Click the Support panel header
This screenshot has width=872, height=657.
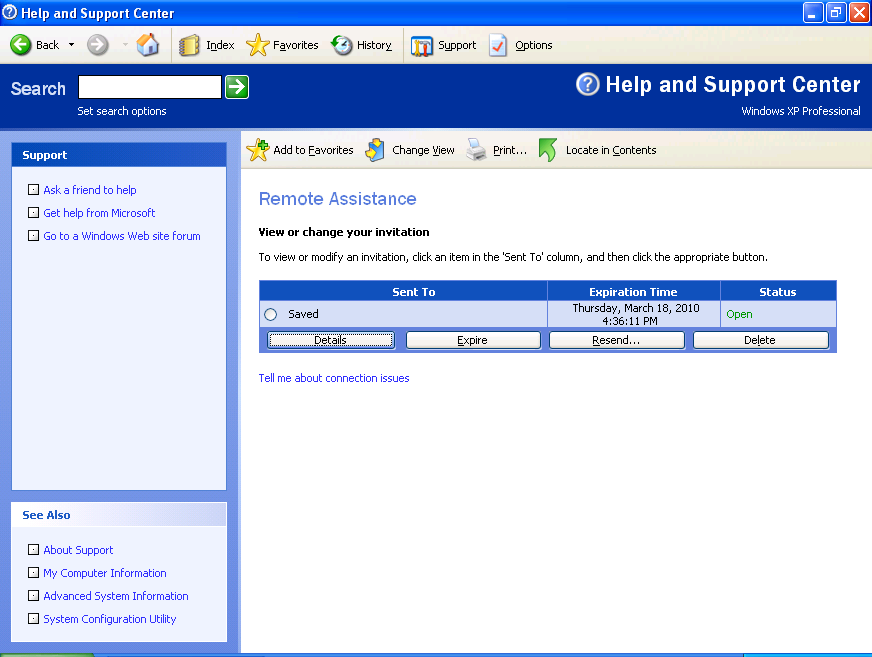click(119, 155)
